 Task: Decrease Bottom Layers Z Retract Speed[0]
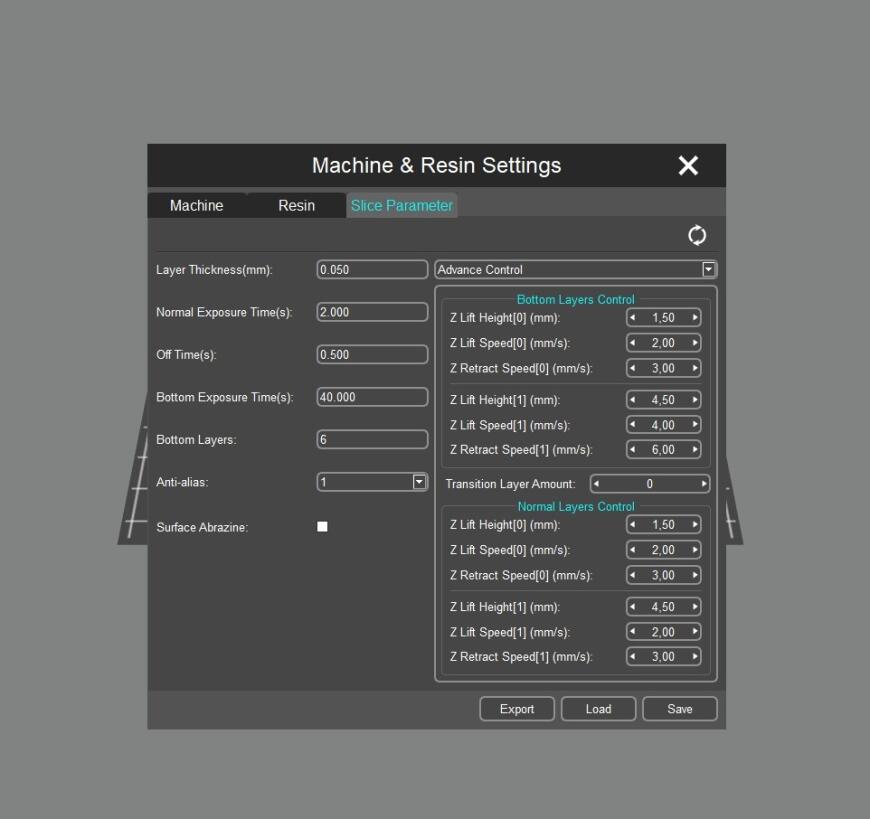click(x=633, y=368)
